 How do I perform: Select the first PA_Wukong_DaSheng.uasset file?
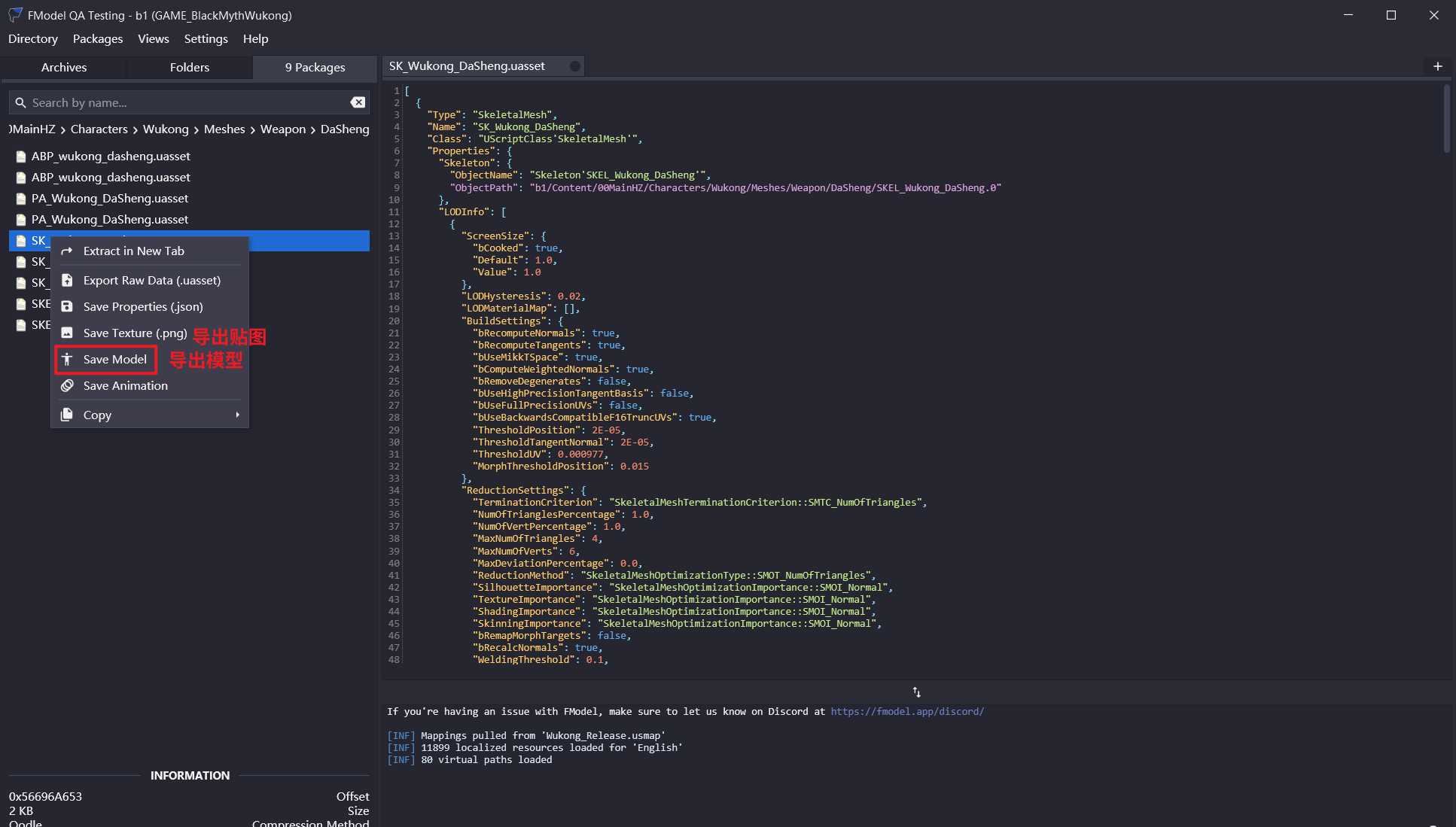[189, 199]
